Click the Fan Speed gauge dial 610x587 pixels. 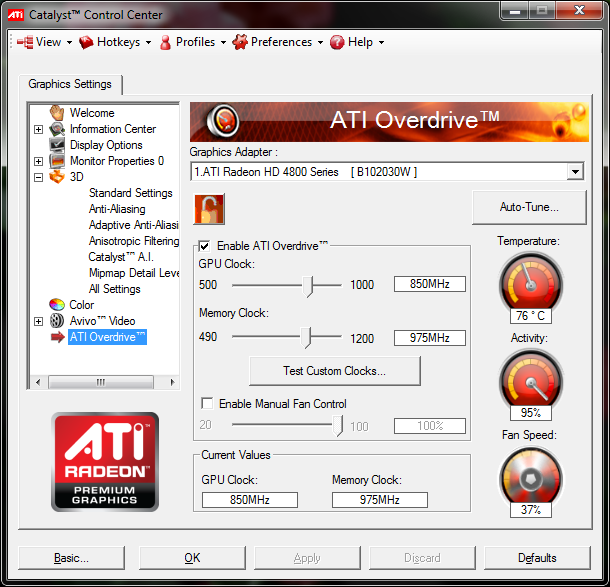coord(531,477)
